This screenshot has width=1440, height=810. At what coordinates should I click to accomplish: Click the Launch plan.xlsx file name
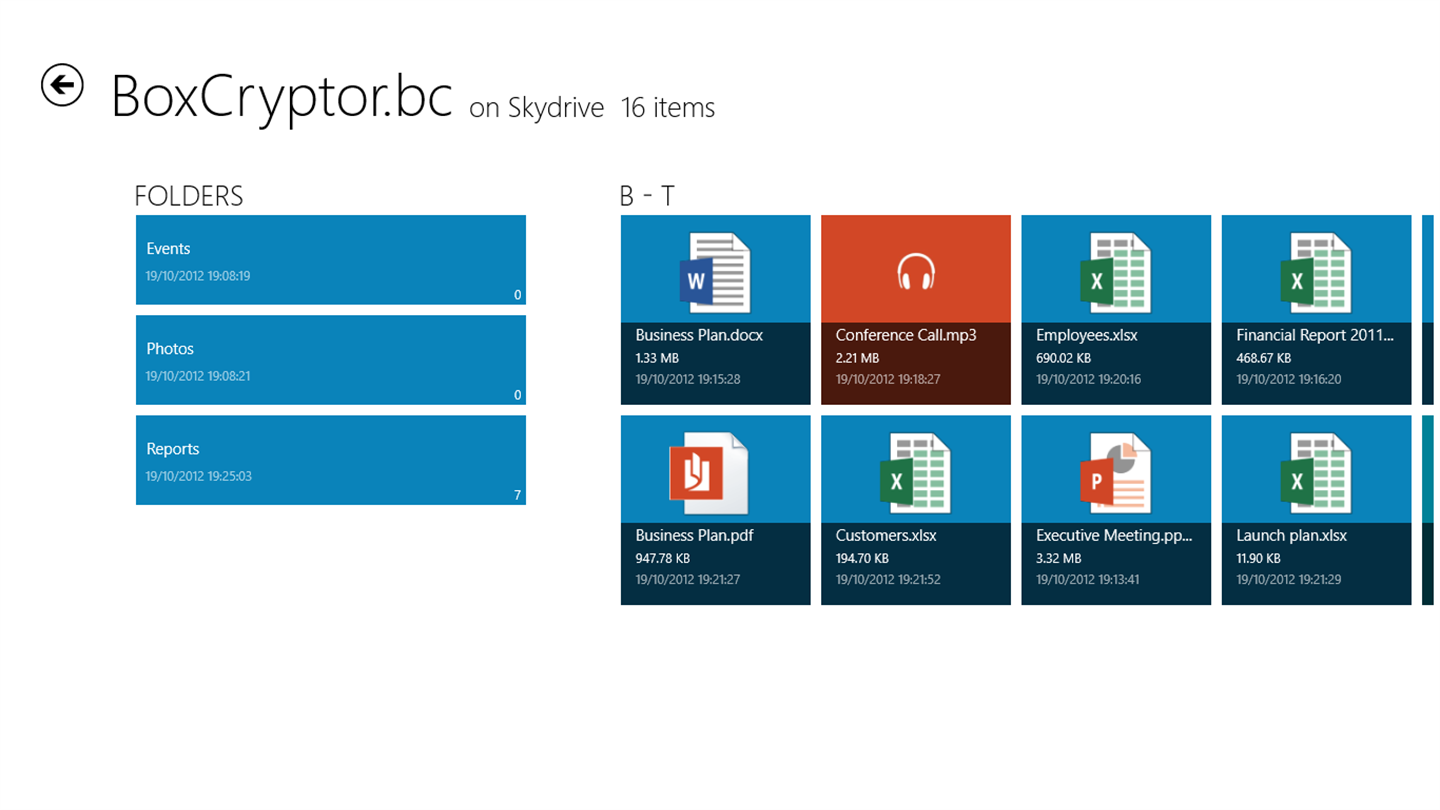pyautogui.click(x=1292, y=536)
